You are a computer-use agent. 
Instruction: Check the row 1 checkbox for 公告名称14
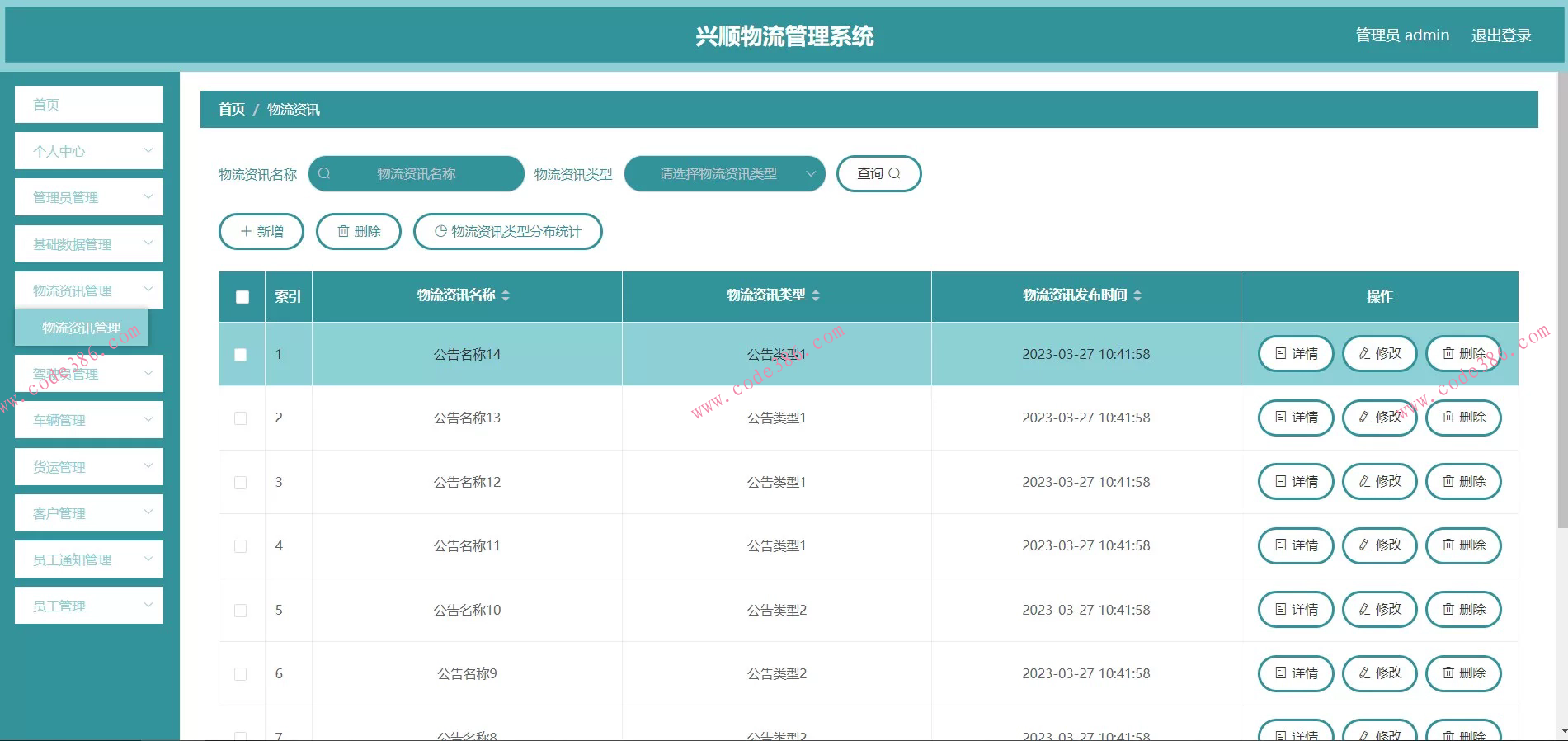click(241, 355)
